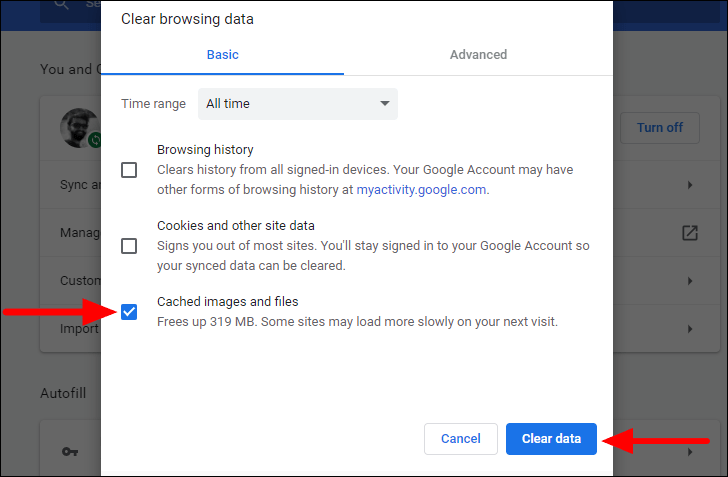Click the Turn off sync button
Viewport: 728px width, 477px height.
pyautogui.click(x=660, y=128)
